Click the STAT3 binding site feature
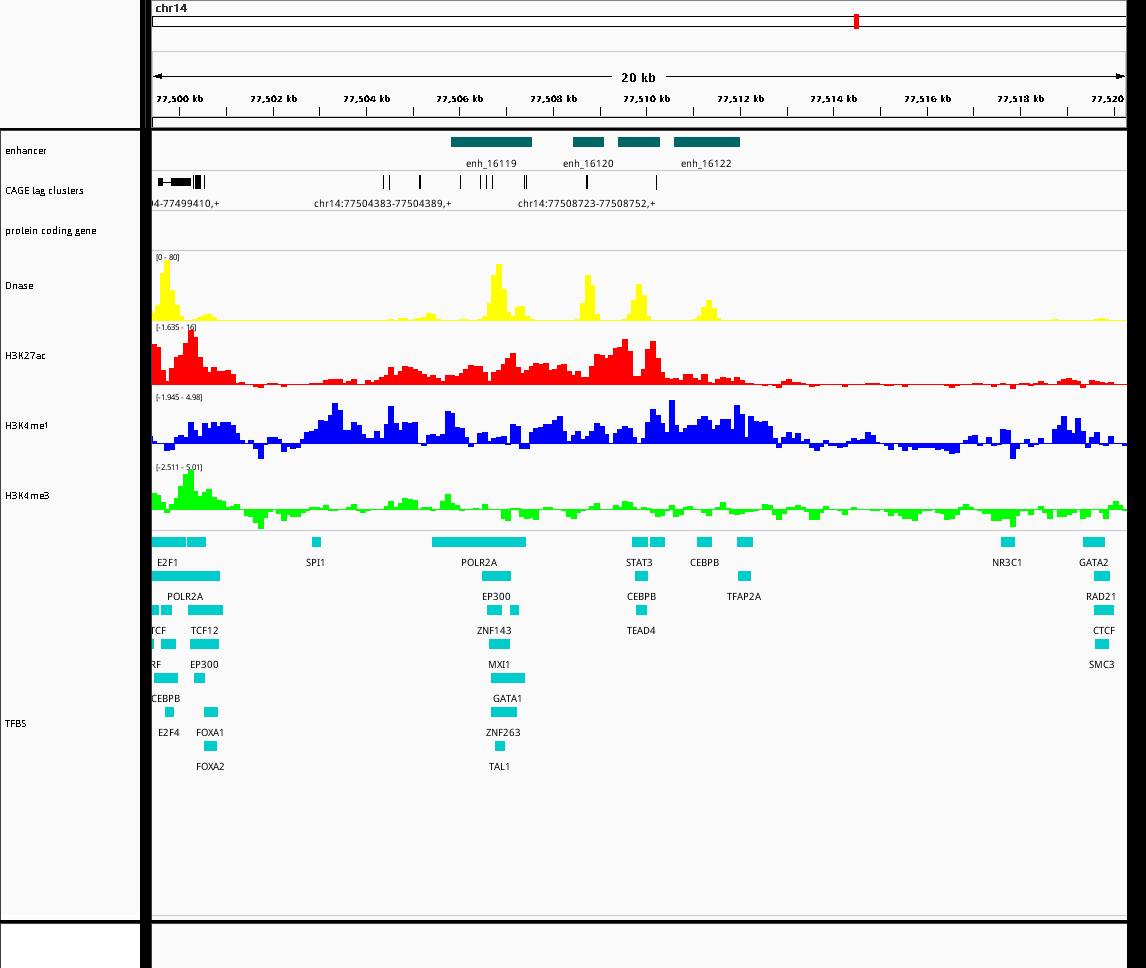 tap(639, 542)
